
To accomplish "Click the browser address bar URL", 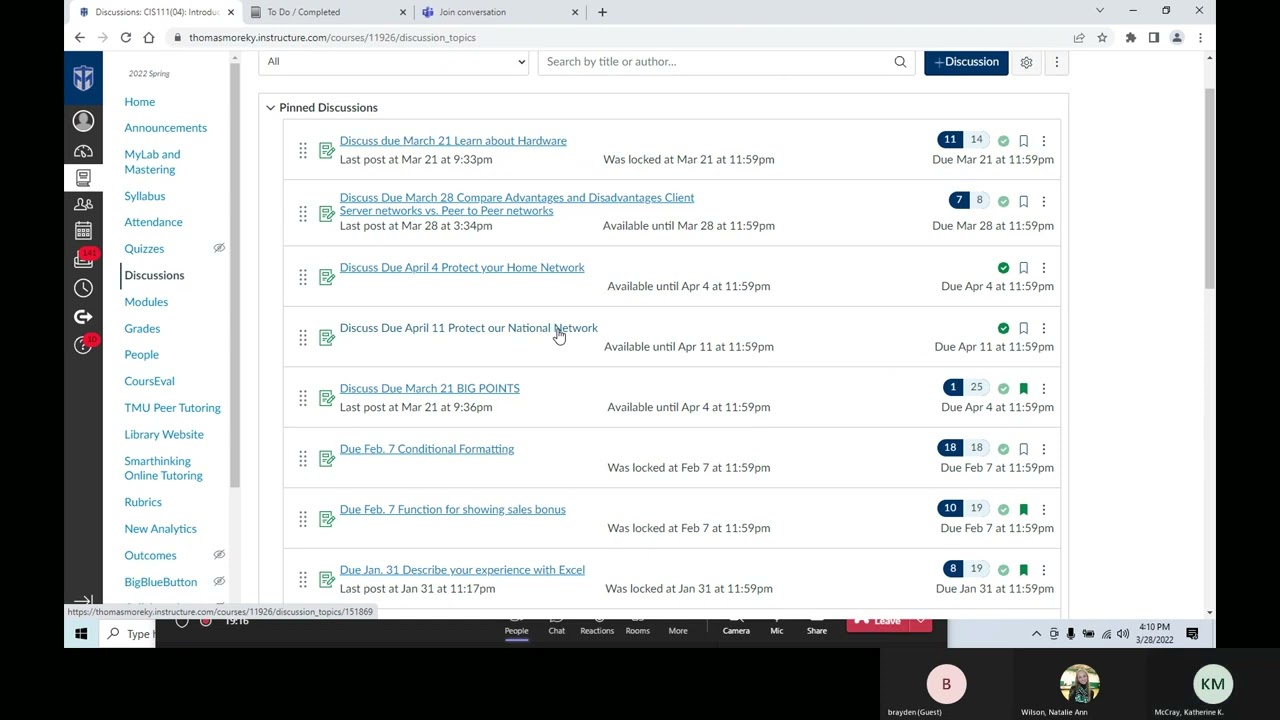I will [x=332, y=38].
